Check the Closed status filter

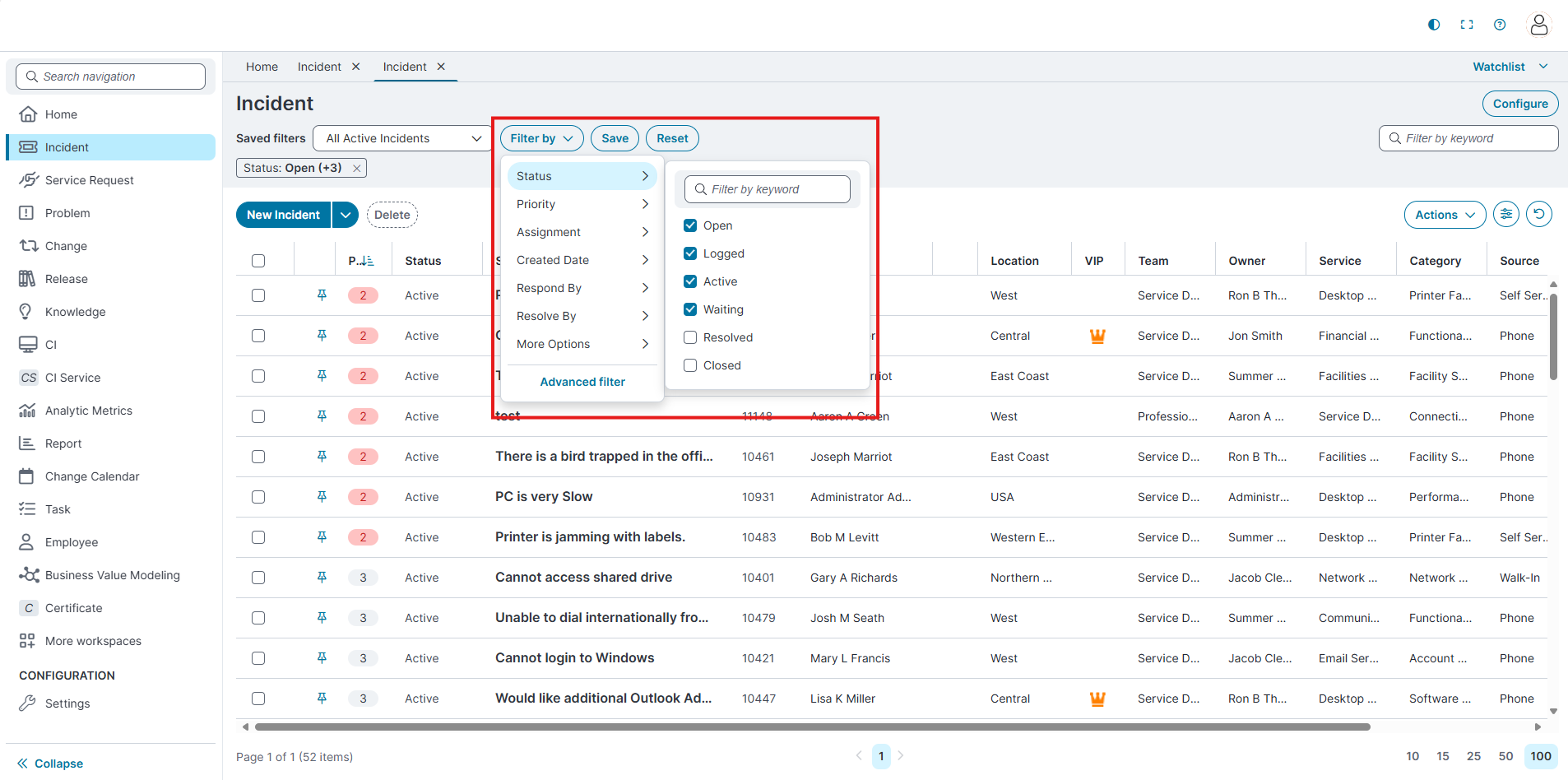tap(690, 365)
